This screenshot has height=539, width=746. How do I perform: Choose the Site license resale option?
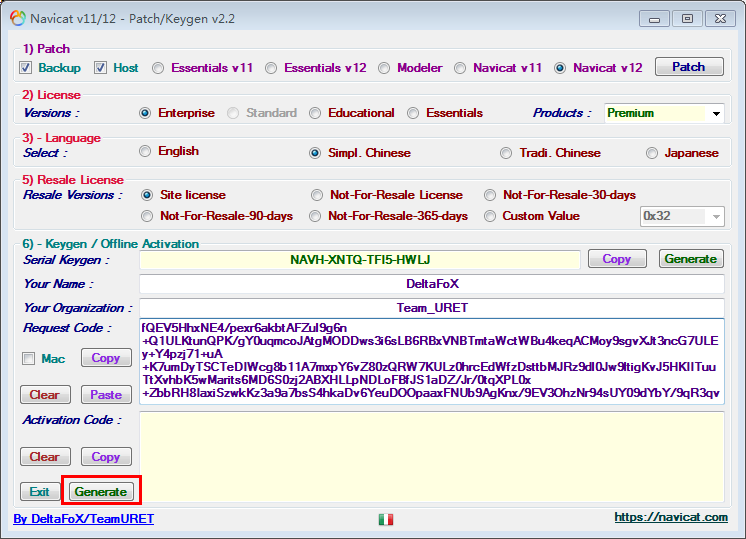tap(147, 195)
